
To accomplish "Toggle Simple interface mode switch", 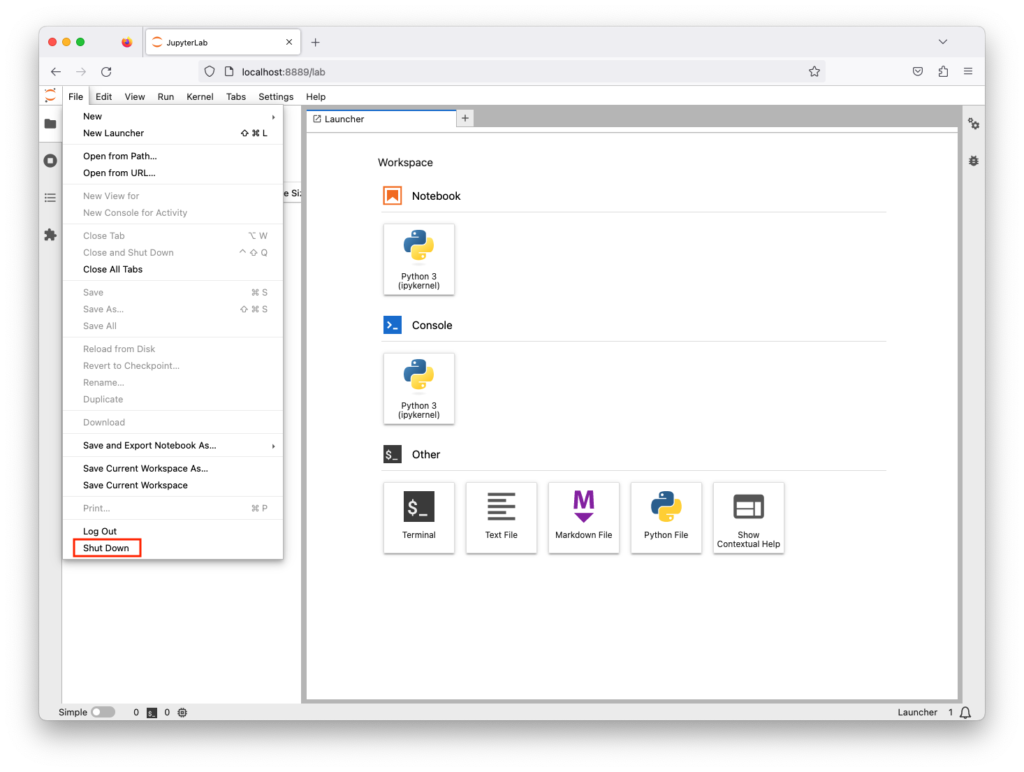I will (x=103, y=712).
